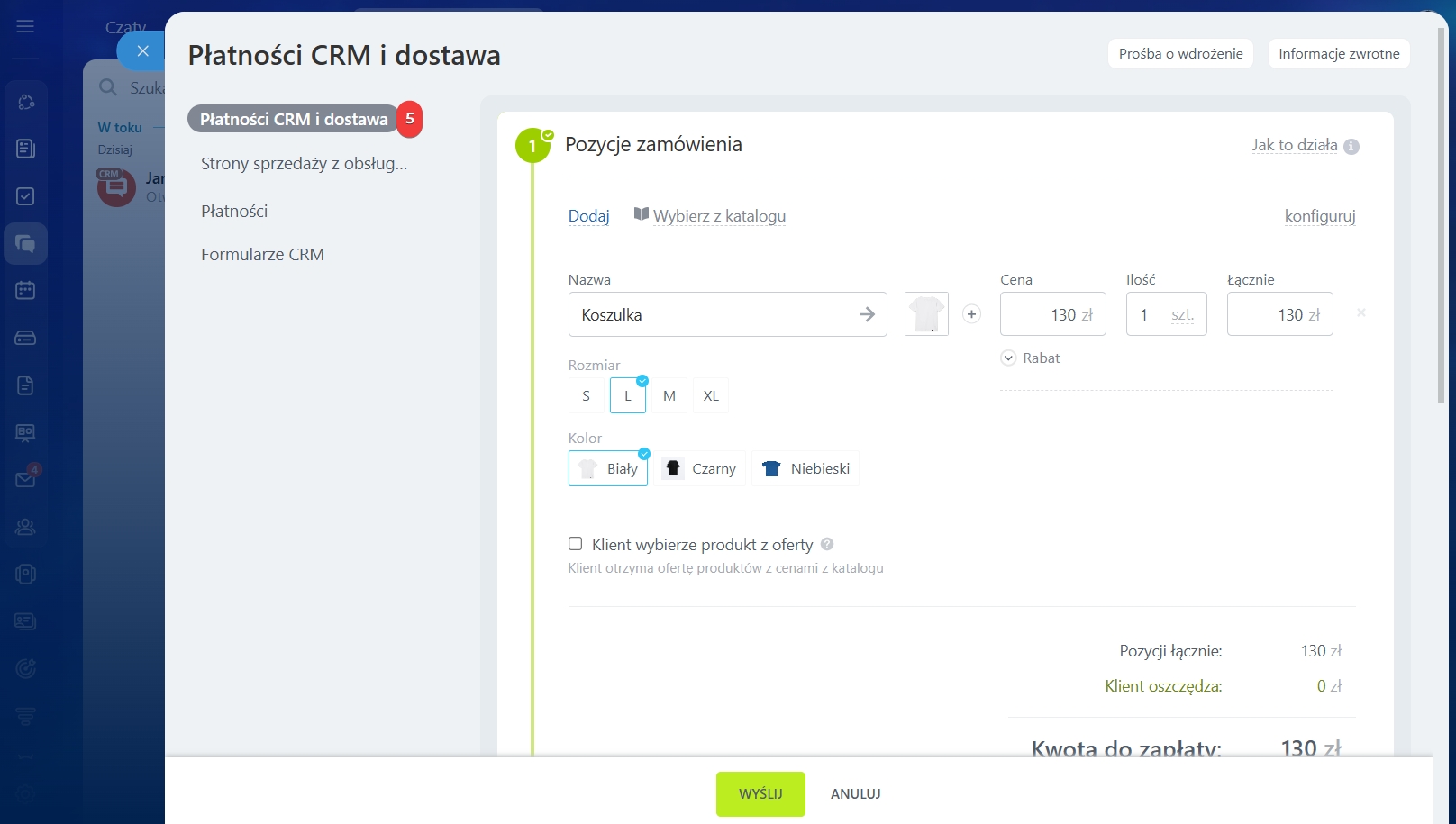
Task: Choose the Niebieski color swatch
Action: pyautogui.click(x=806, y=469)
